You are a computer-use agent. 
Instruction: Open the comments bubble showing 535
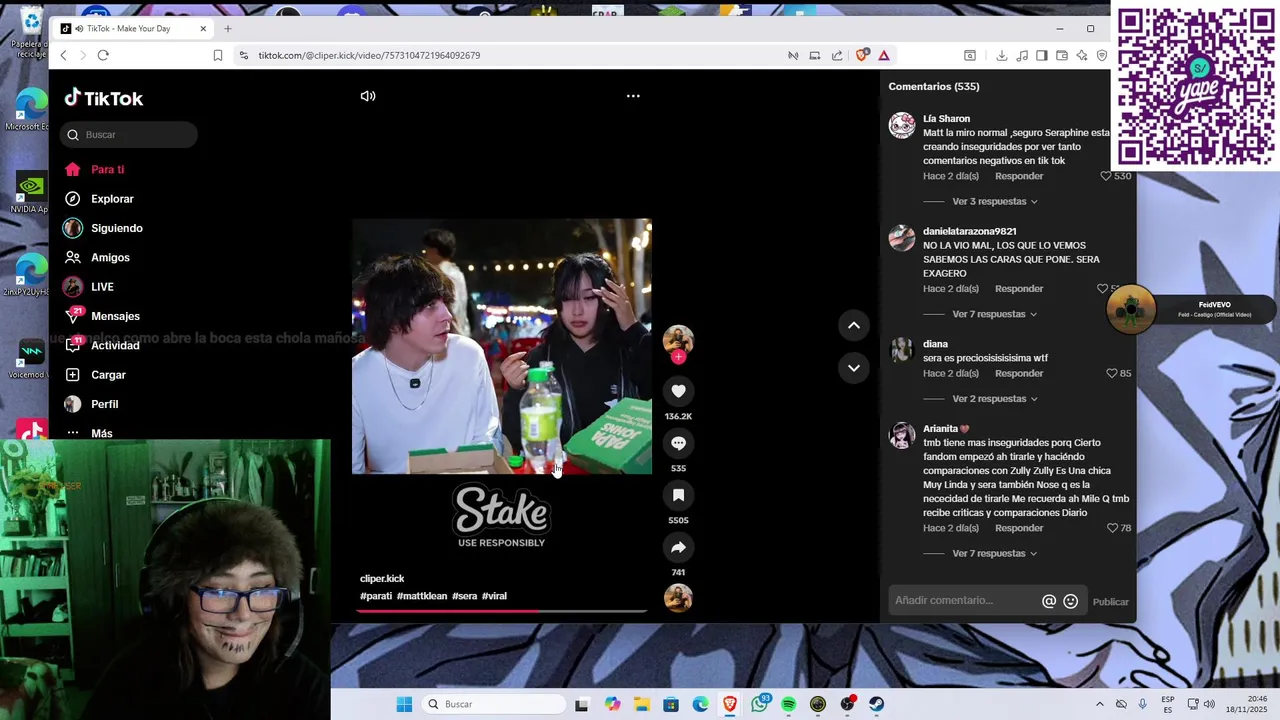click(678, 443)
